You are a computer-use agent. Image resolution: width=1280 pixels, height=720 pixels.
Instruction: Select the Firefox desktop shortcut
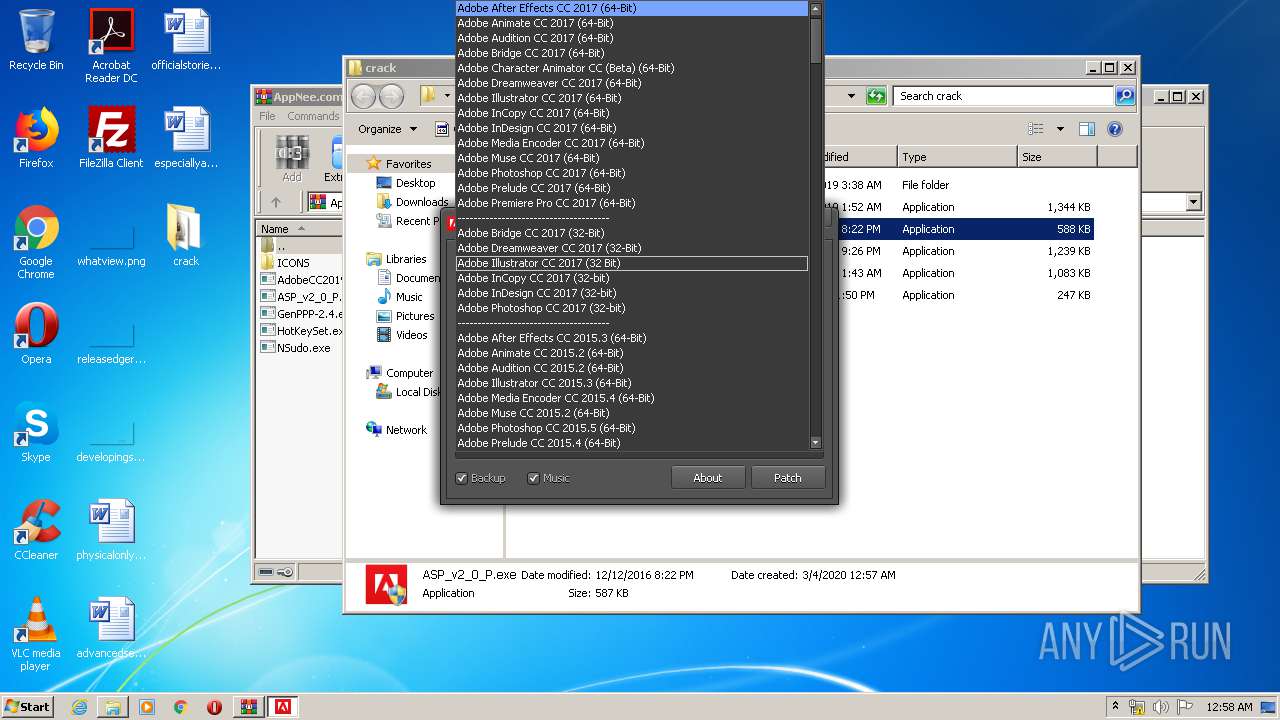[36, 137]
